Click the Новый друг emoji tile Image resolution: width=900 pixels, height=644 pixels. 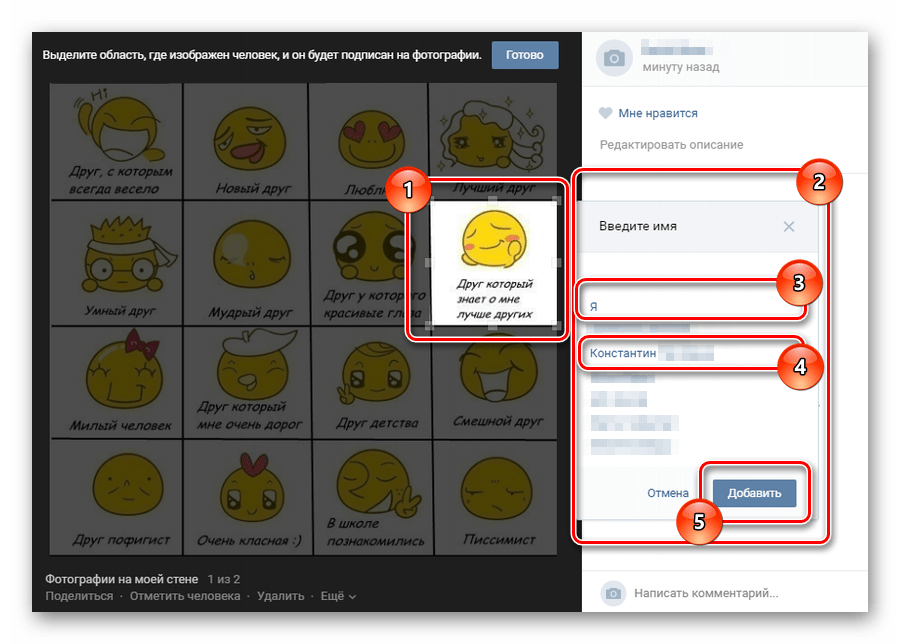(x=244, y=140)
